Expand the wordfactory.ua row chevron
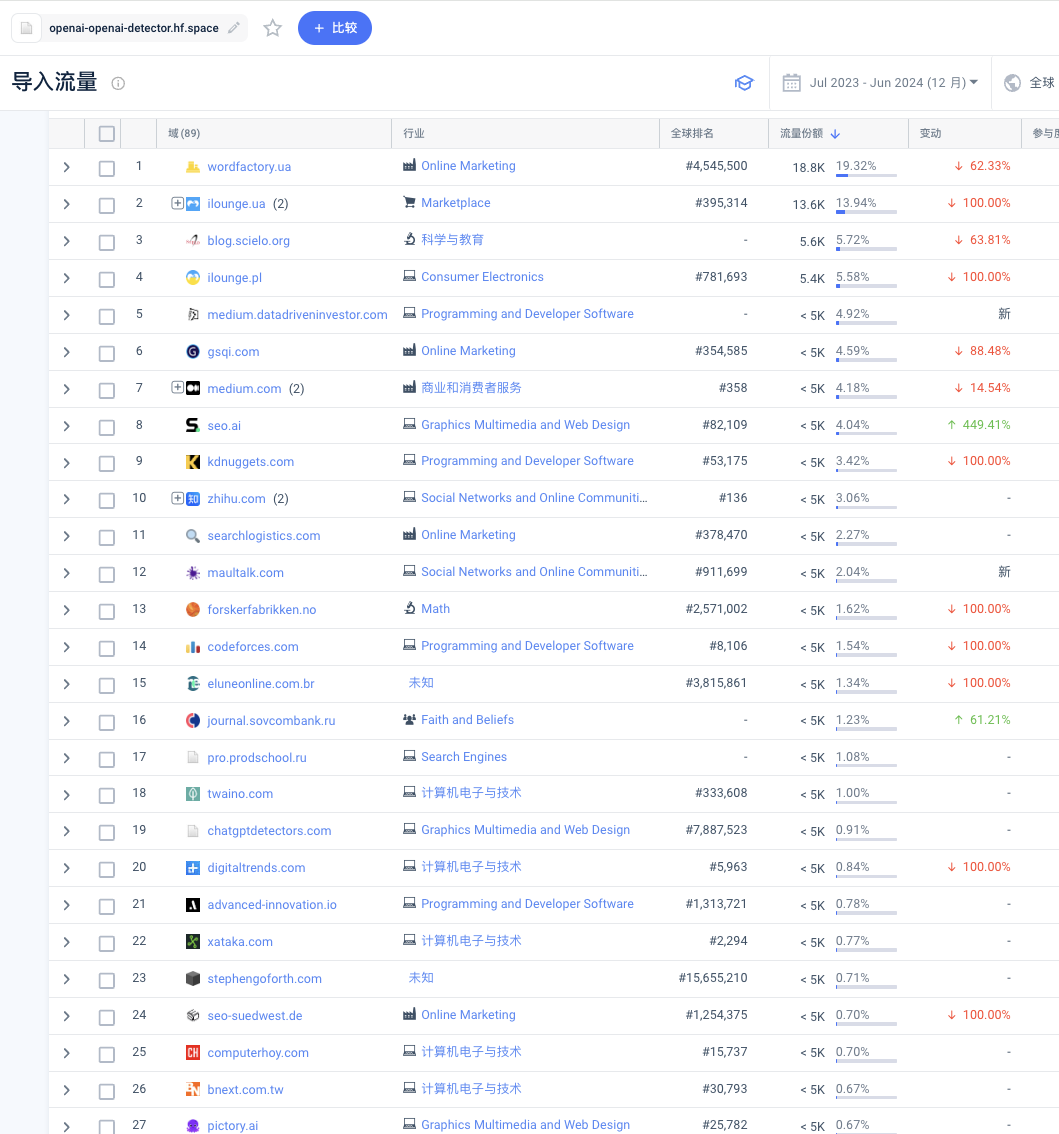Viewport: 1059px width, 1134px height. coord(67,167)
